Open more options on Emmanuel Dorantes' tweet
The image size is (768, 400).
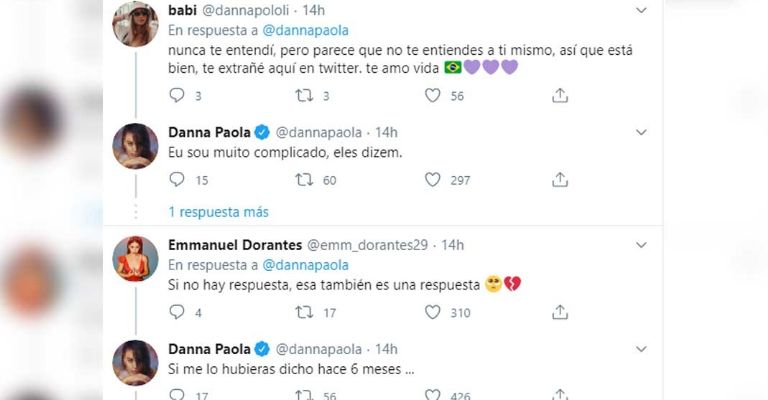(x=640, y=245)
